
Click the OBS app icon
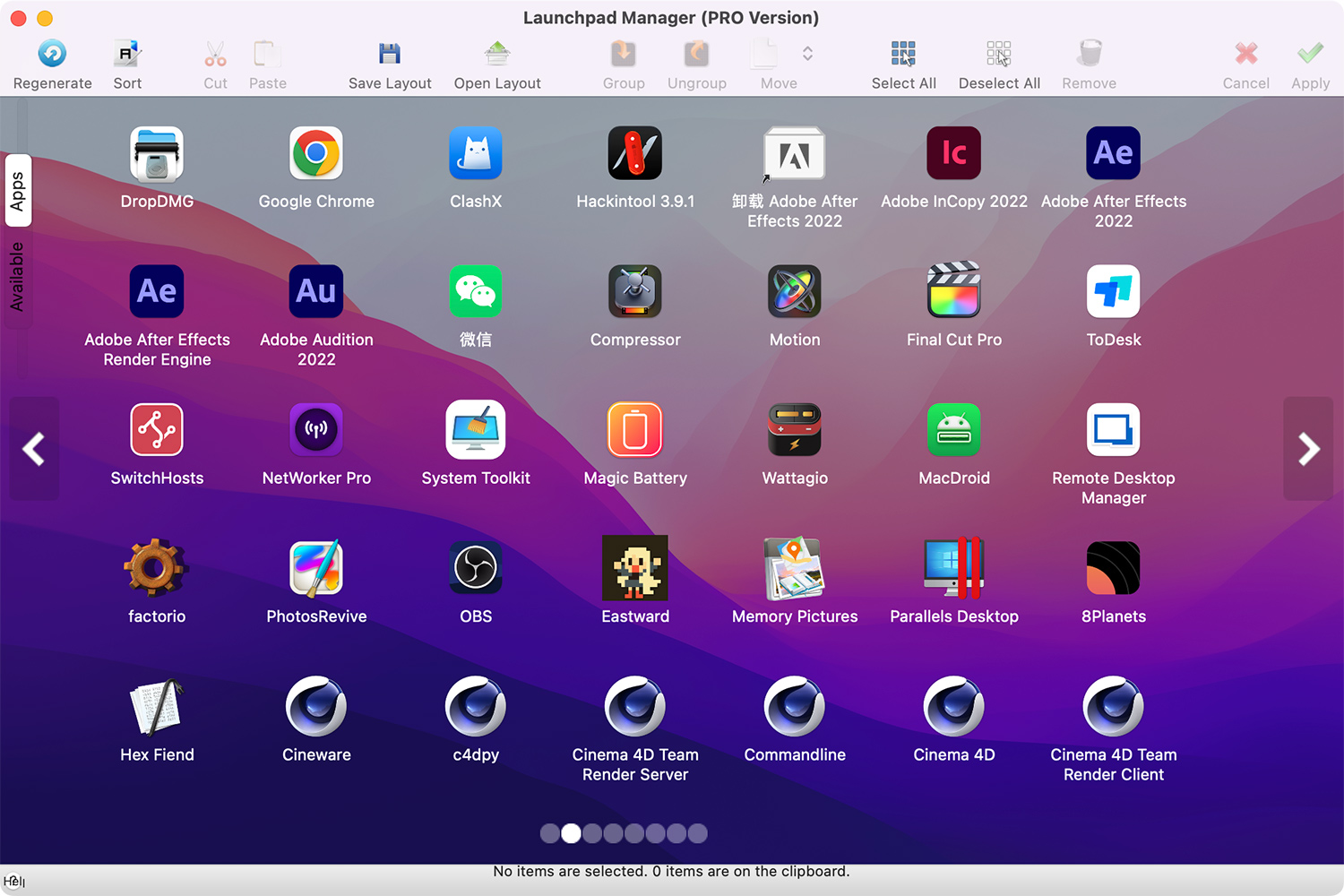[475, 567]
